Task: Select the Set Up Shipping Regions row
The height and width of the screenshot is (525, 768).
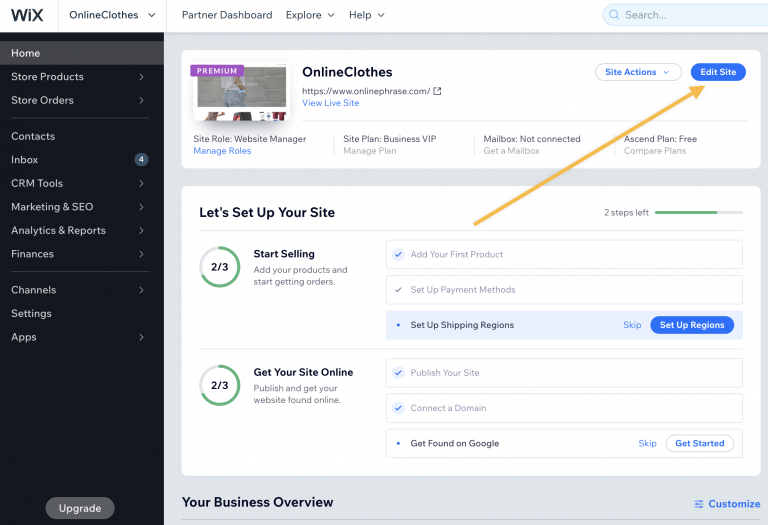Action: click(564, 325)
